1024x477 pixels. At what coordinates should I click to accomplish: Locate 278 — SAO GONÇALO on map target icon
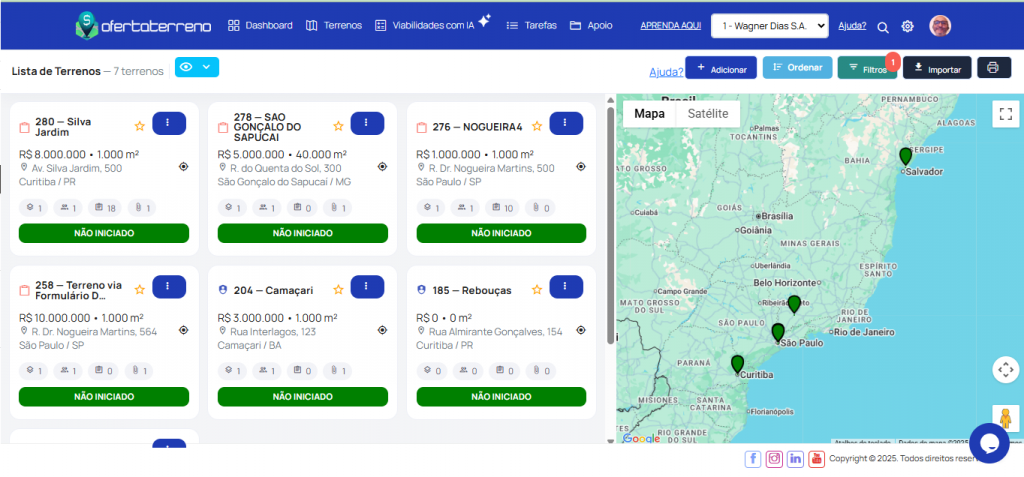click(382, 167)
